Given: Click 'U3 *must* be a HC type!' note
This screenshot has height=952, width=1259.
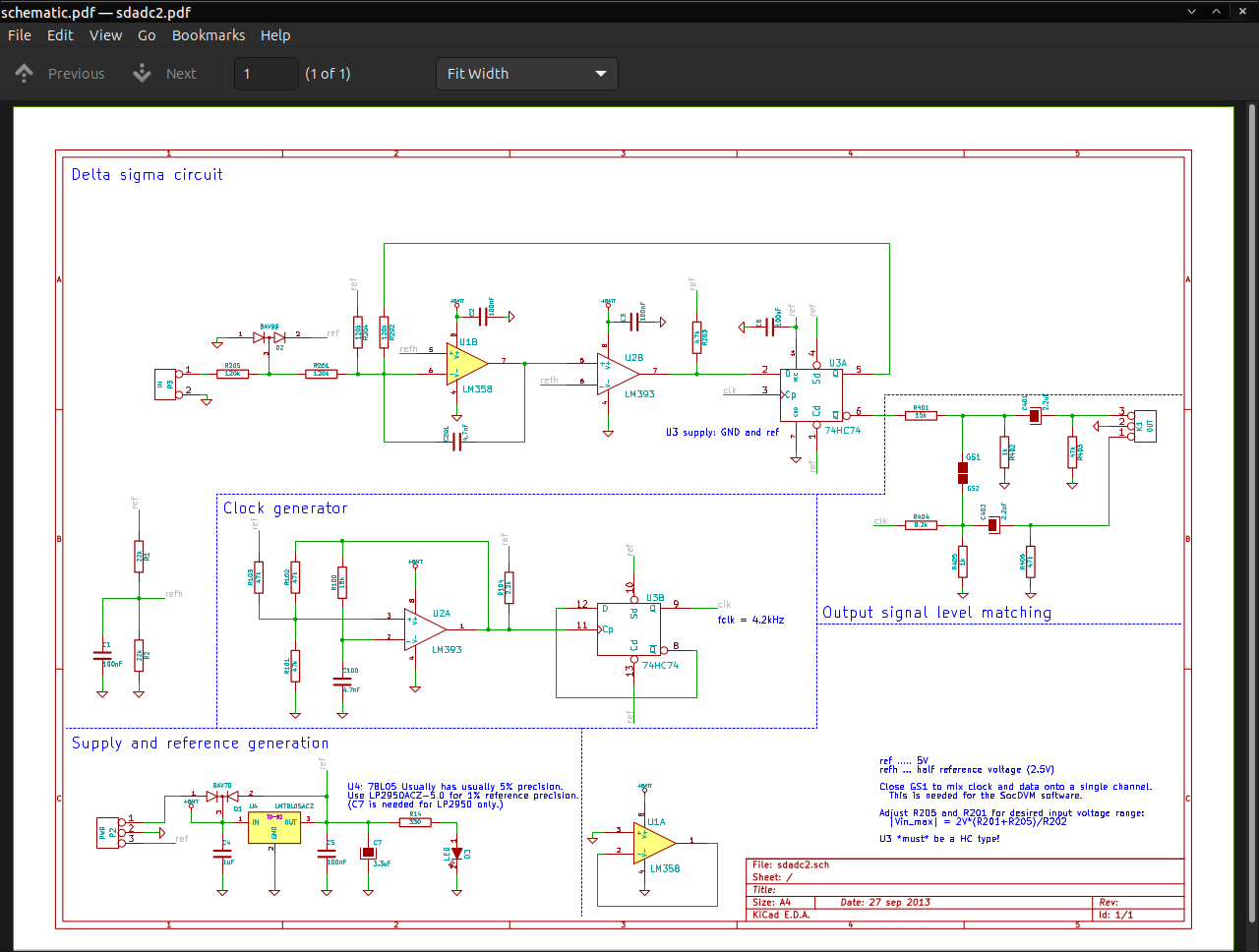Looking at the screenshot, I should [939, 839].
